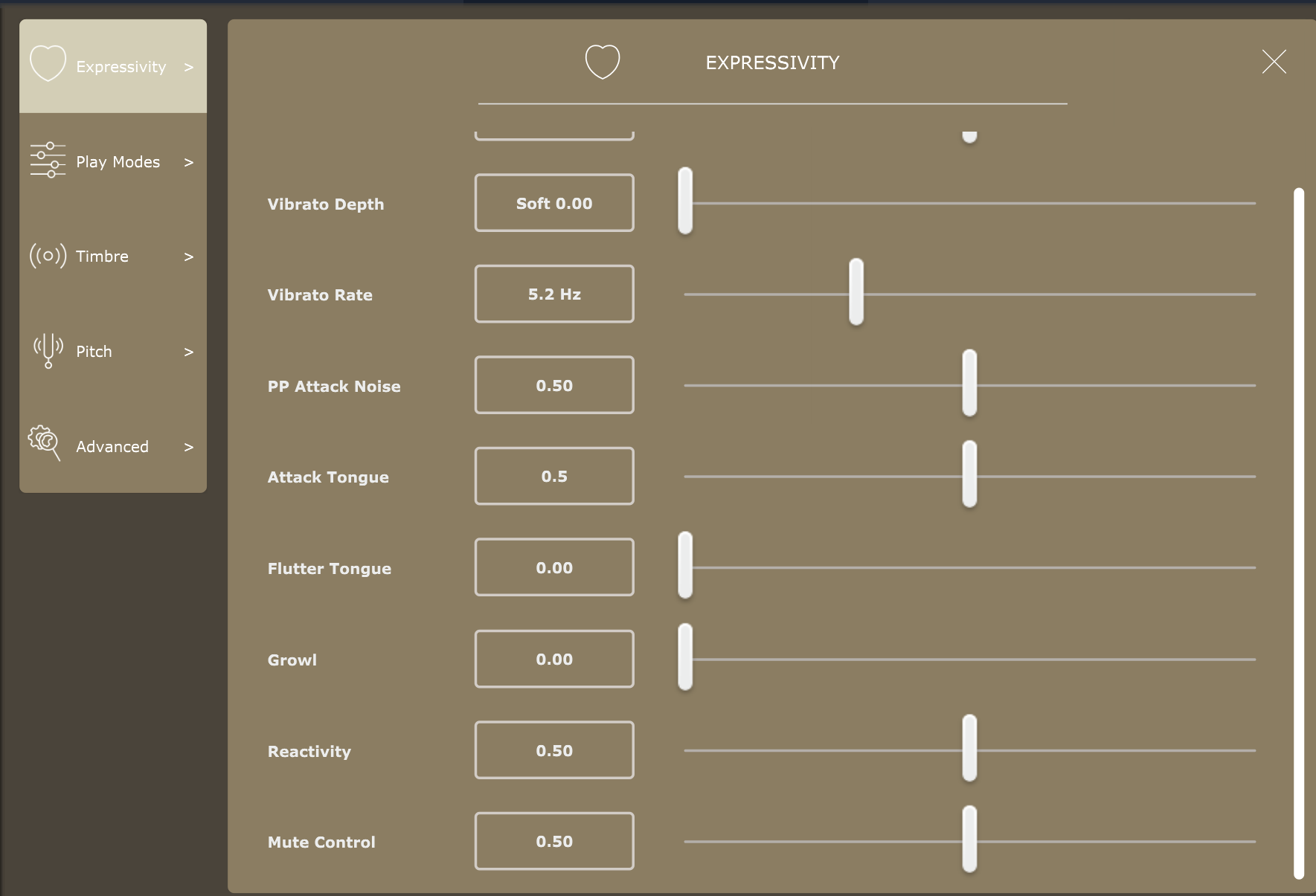Click the PP Attack Noise slider handle
Screen dimensions: 1316x896
(969, 383)
